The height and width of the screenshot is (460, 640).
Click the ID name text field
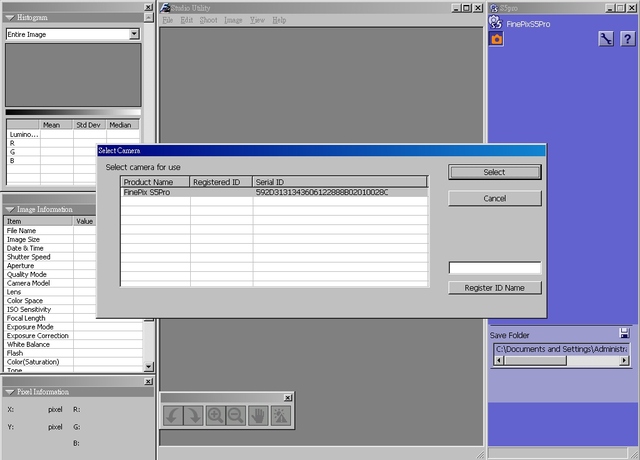(495, 268)
